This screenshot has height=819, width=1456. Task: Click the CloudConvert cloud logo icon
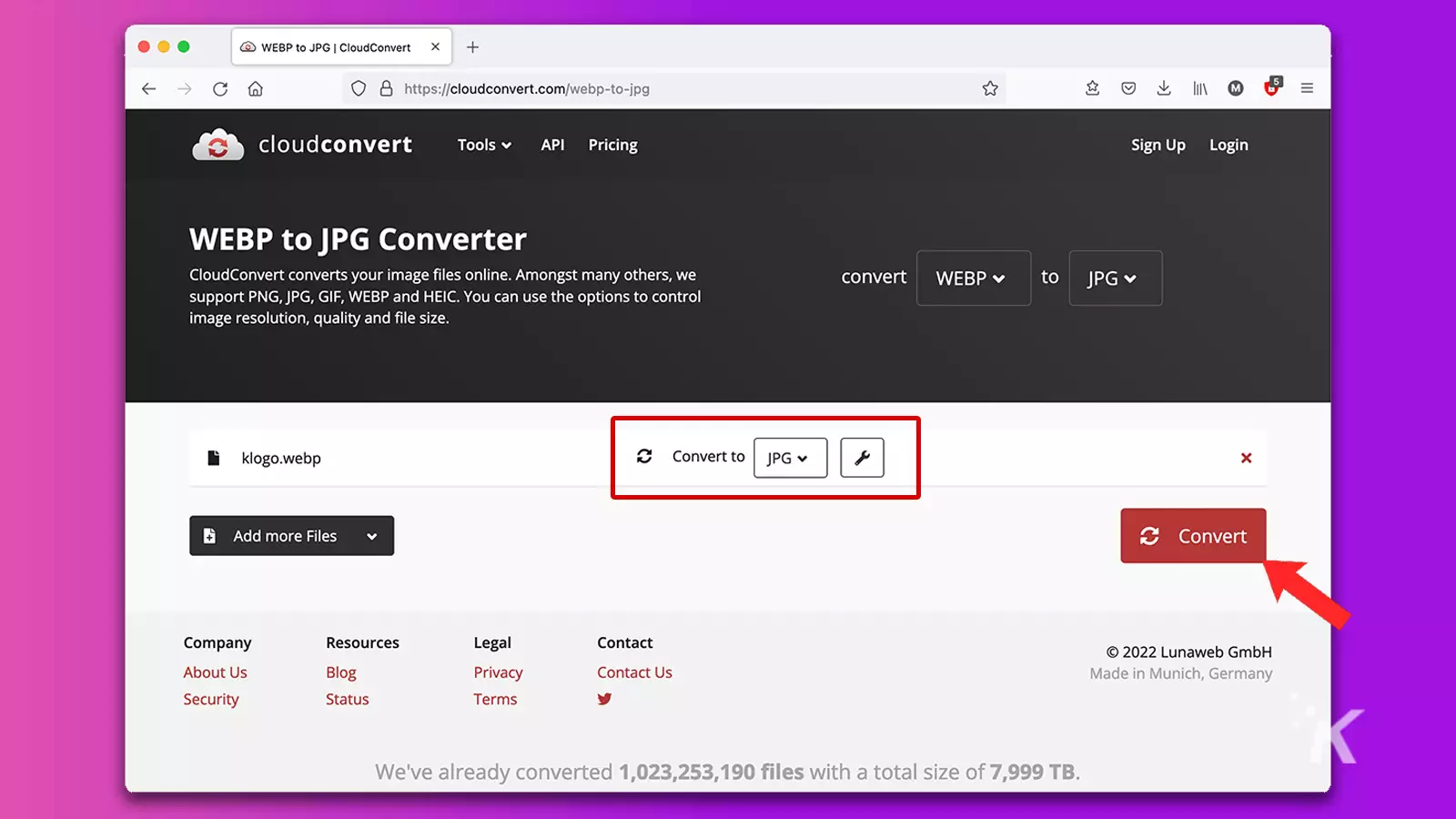(x=217, y=145)
